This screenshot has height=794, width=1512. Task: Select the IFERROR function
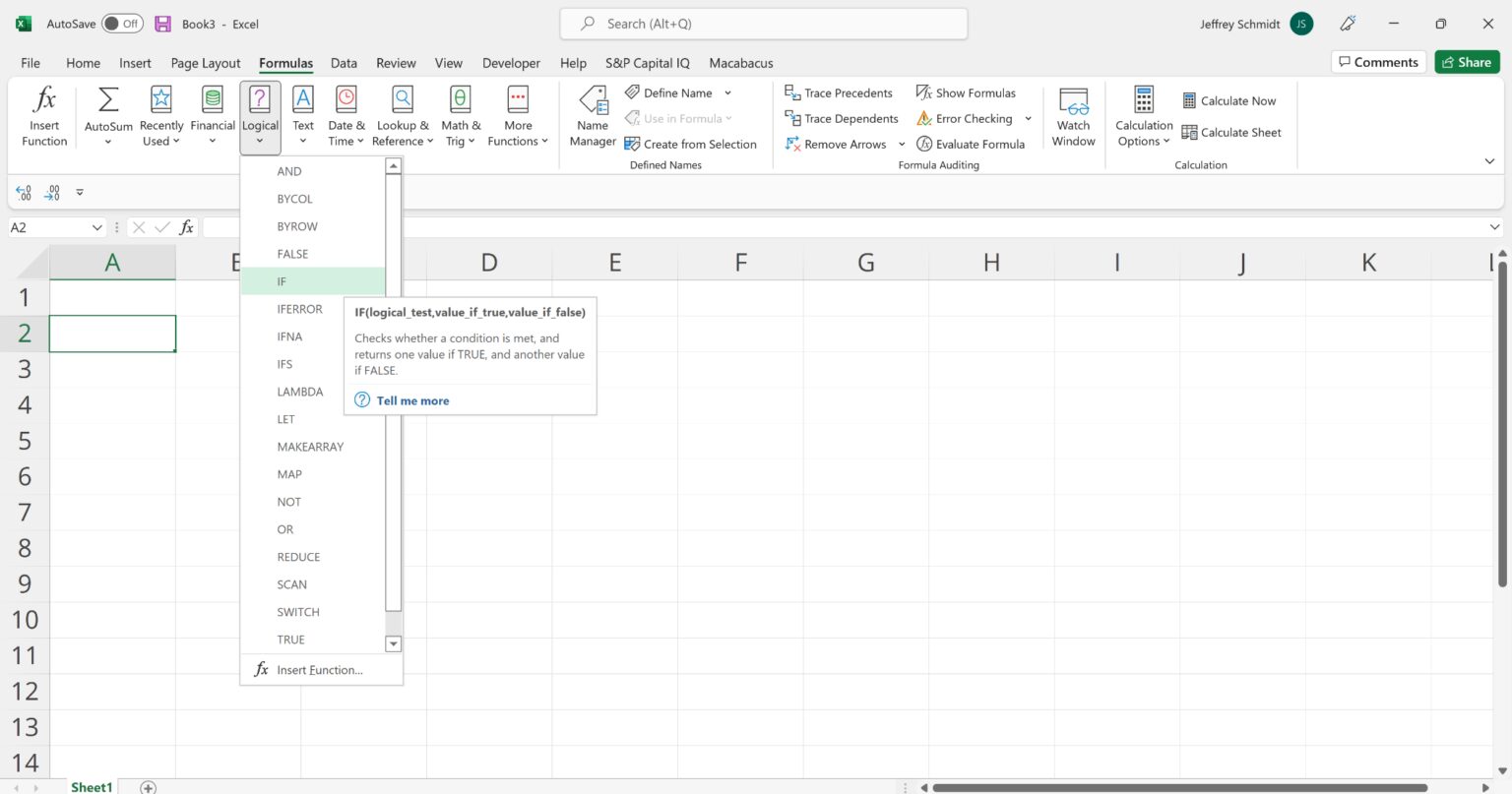tap(300, 308)
